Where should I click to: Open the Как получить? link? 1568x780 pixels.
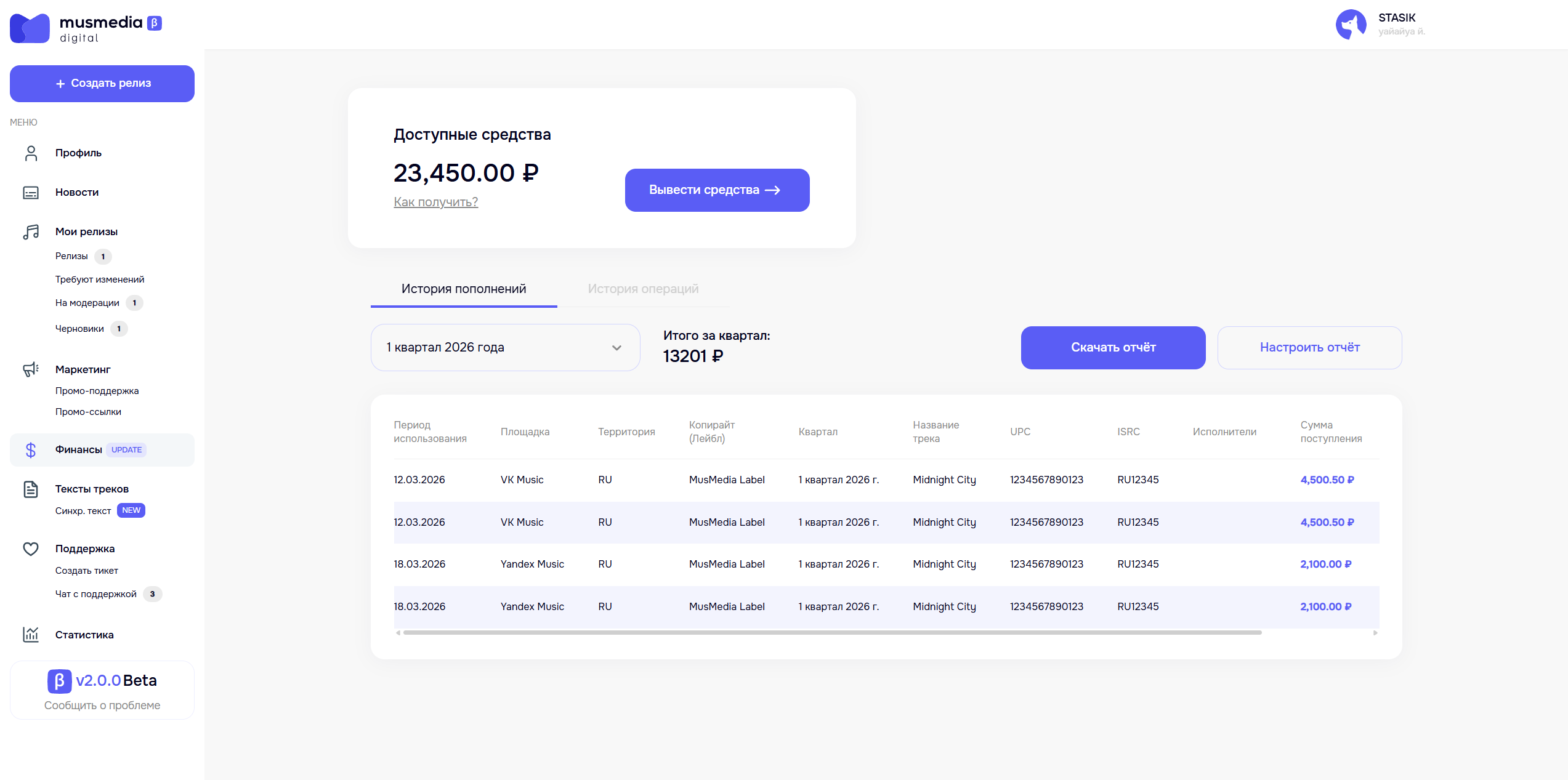pos(436,202)
